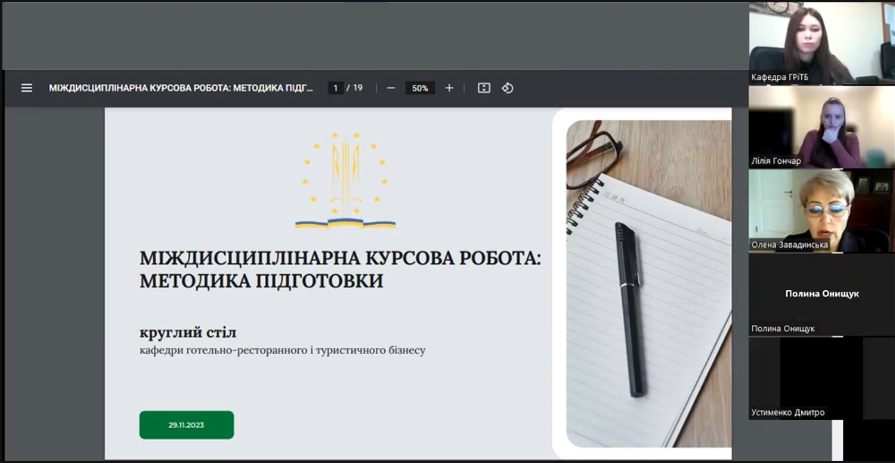Click the green 29.11.2023 date button

pos(187,425)
